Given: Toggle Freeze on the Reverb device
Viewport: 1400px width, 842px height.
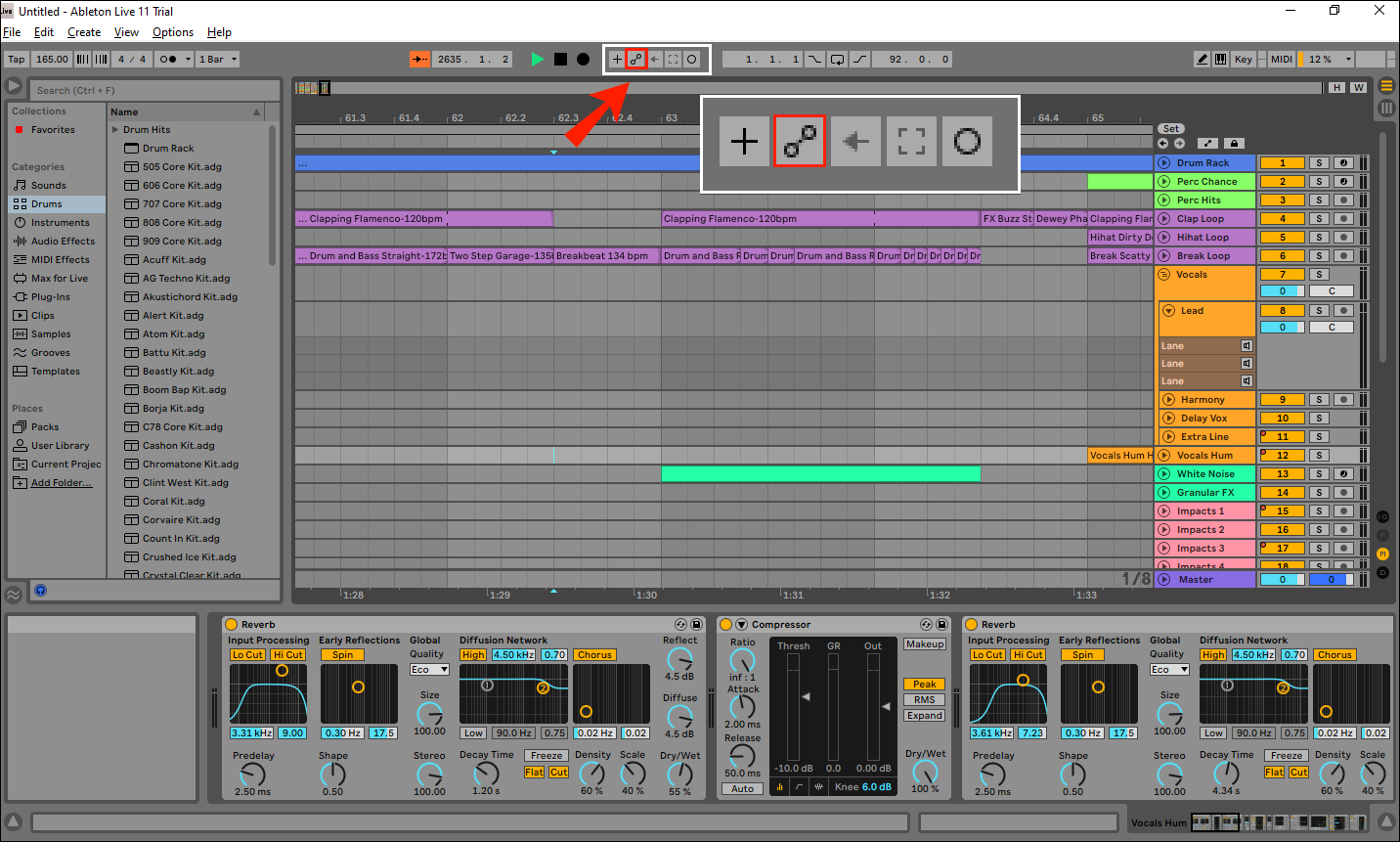Looking at the screenshot, I should [546, 755].
